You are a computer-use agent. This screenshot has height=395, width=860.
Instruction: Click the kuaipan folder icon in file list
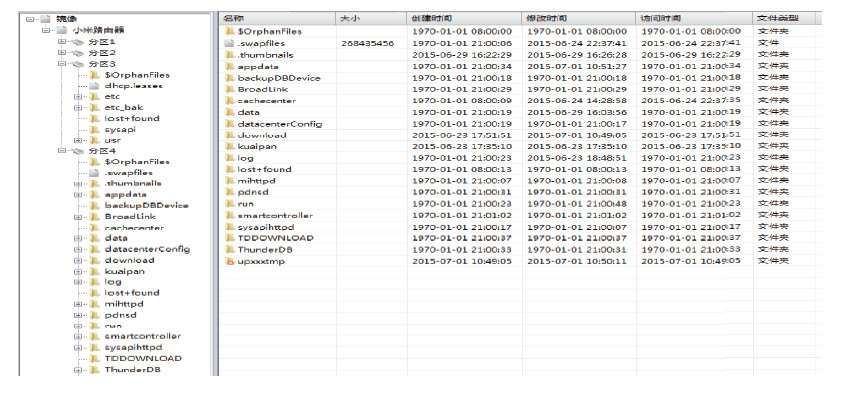(230, 146)
